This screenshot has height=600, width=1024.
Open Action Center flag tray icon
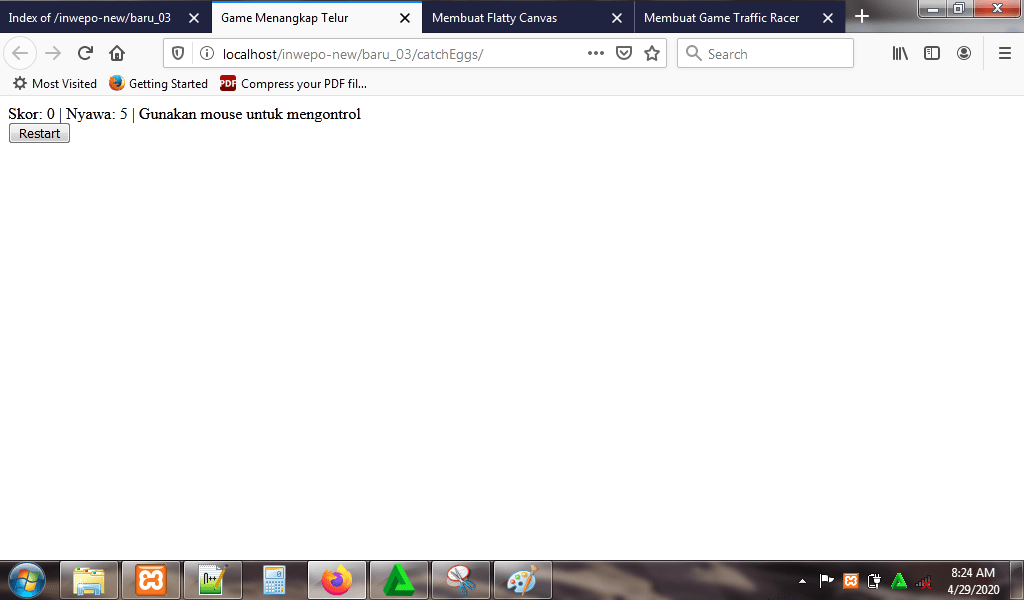coord(826,580)
